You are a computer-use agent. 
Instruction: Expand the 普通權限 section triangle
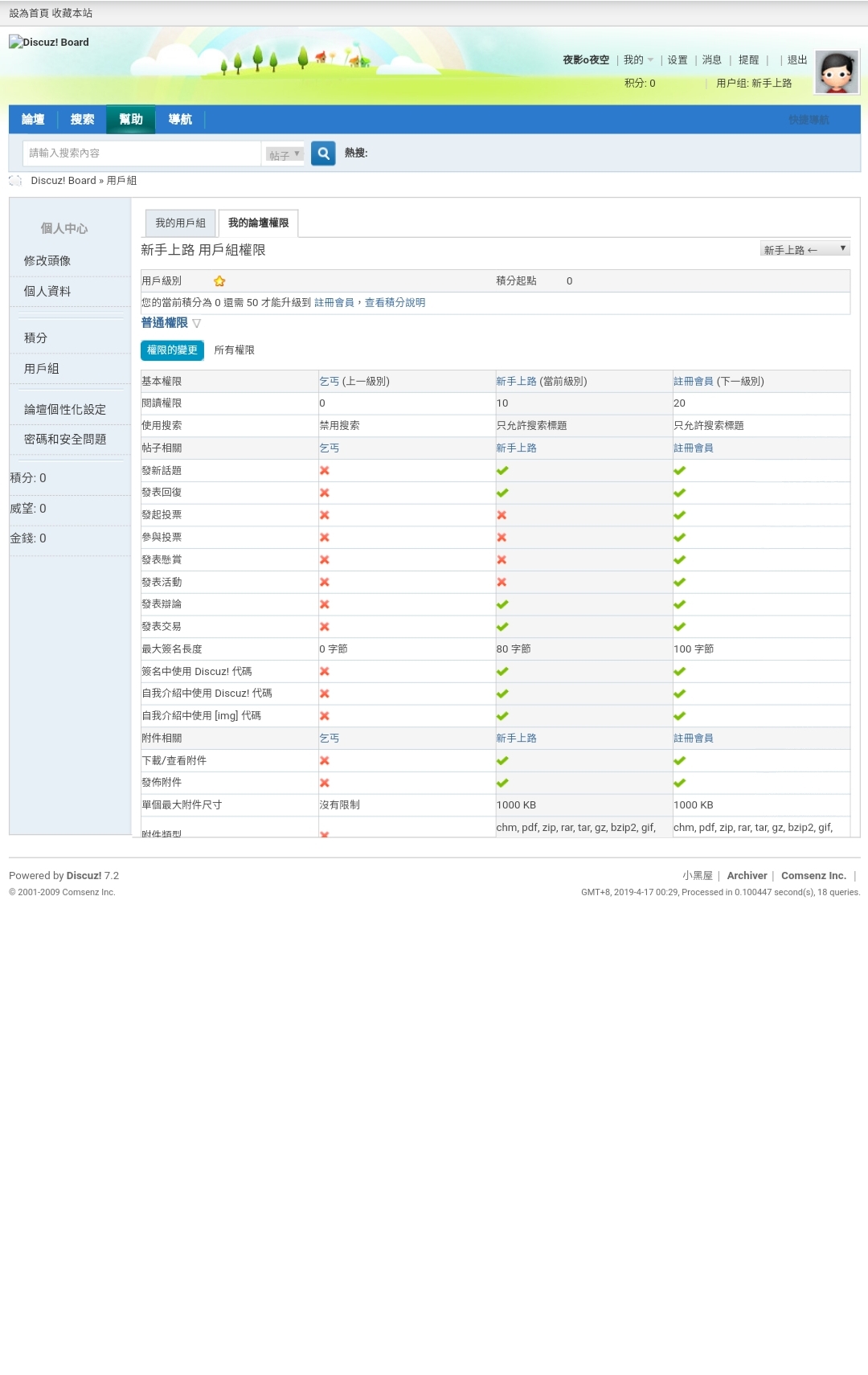click(197, 324)
